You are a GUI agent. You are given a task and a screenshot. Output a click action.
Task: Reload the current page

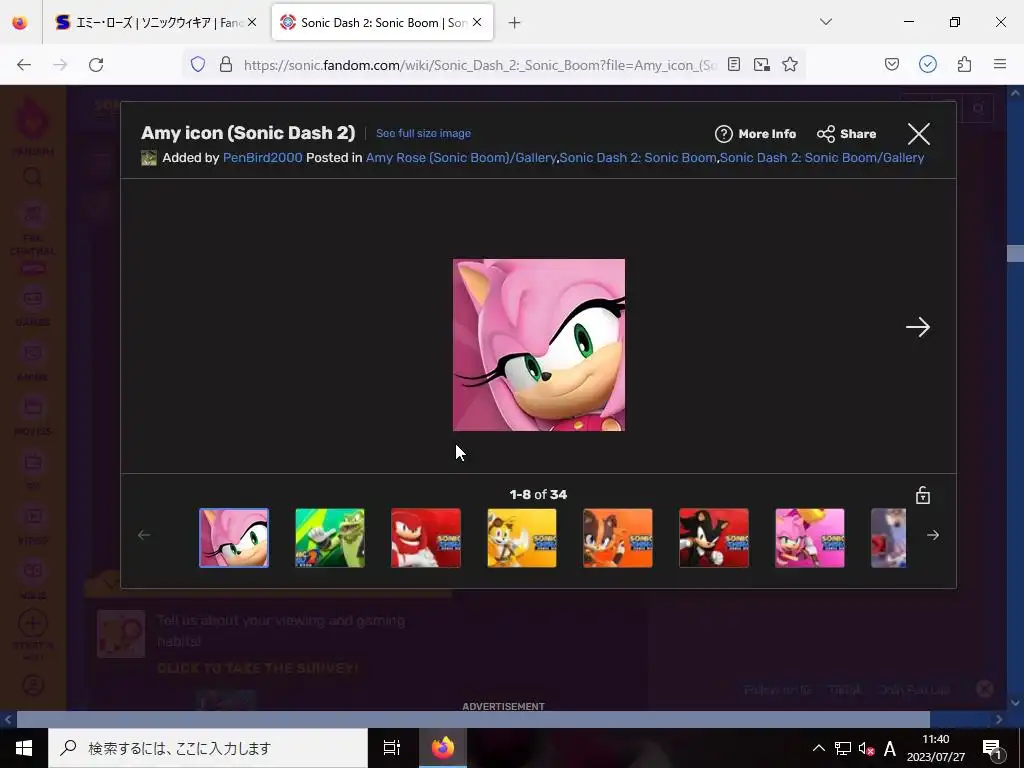pos(96,64)
